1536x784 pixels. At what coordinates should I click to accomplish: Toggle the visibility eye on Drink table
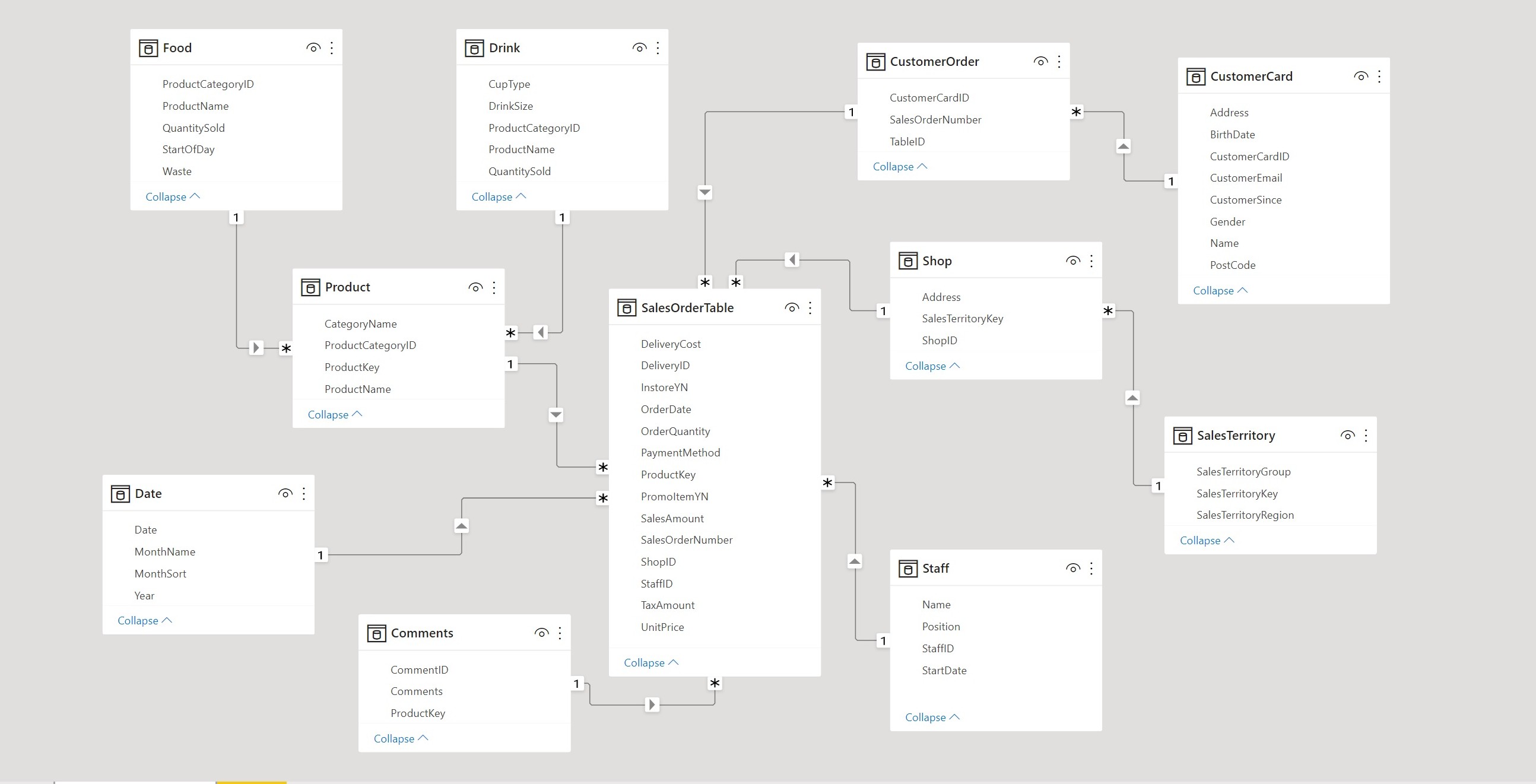point(639,47)
